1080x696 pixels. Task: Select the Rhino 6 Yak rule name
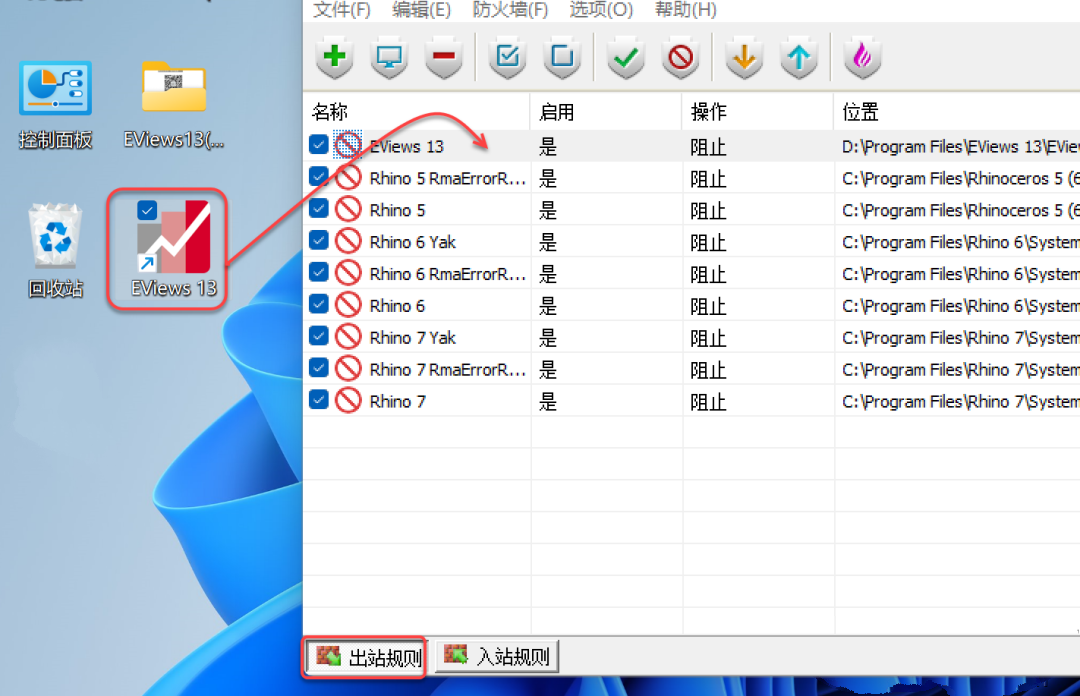[413, 242]
